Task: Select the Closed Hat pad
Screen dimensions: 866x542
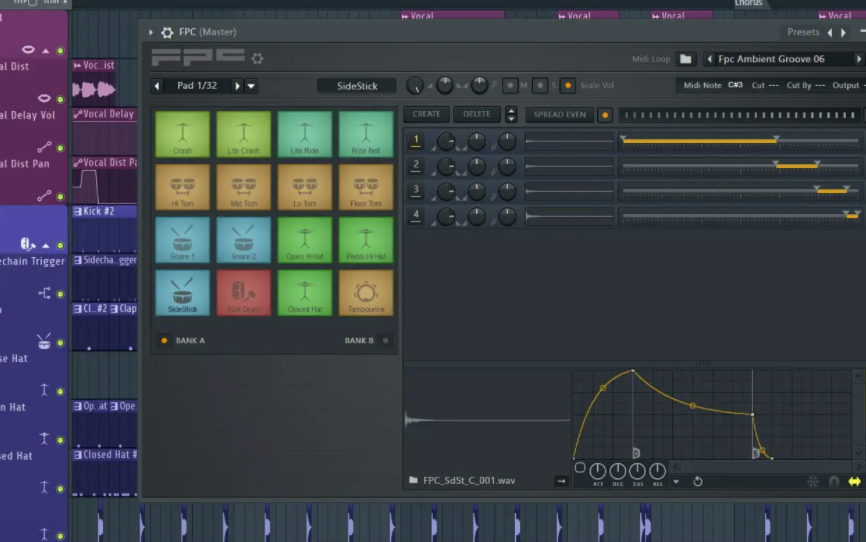Action: (x=305, y=293)
